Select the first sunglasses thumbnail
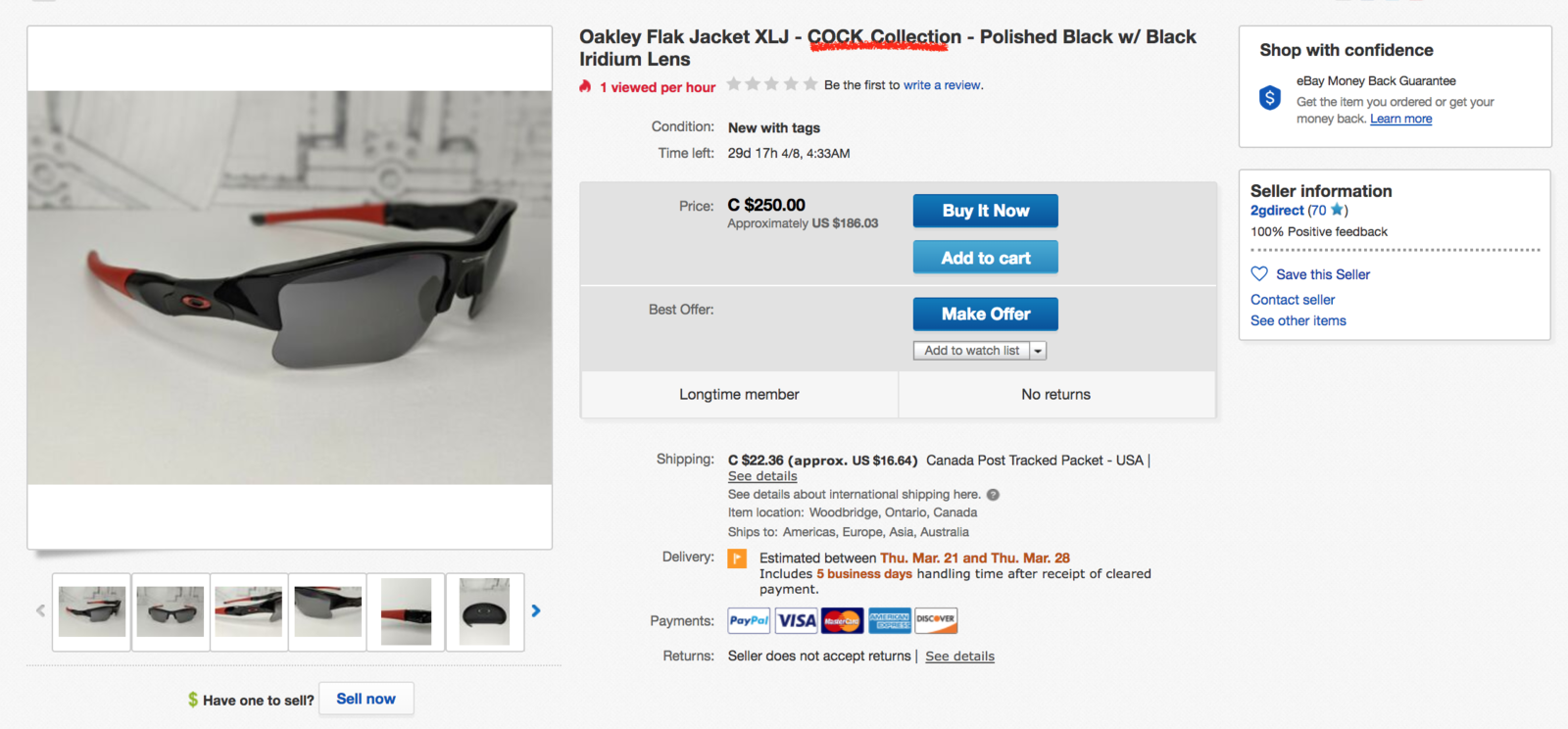The height and width of the screenshot is (729, 1568). [x=92, y=612]
